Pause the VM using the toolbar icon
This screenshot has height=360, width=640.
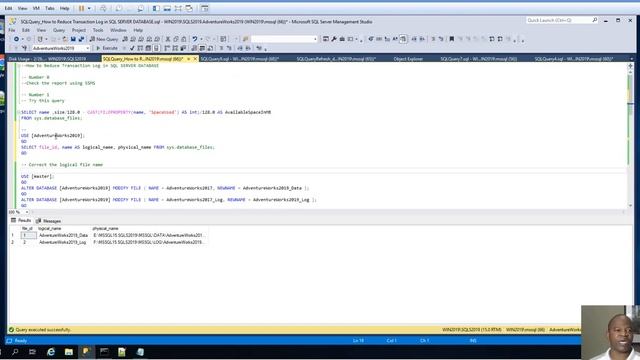(81, 8)
